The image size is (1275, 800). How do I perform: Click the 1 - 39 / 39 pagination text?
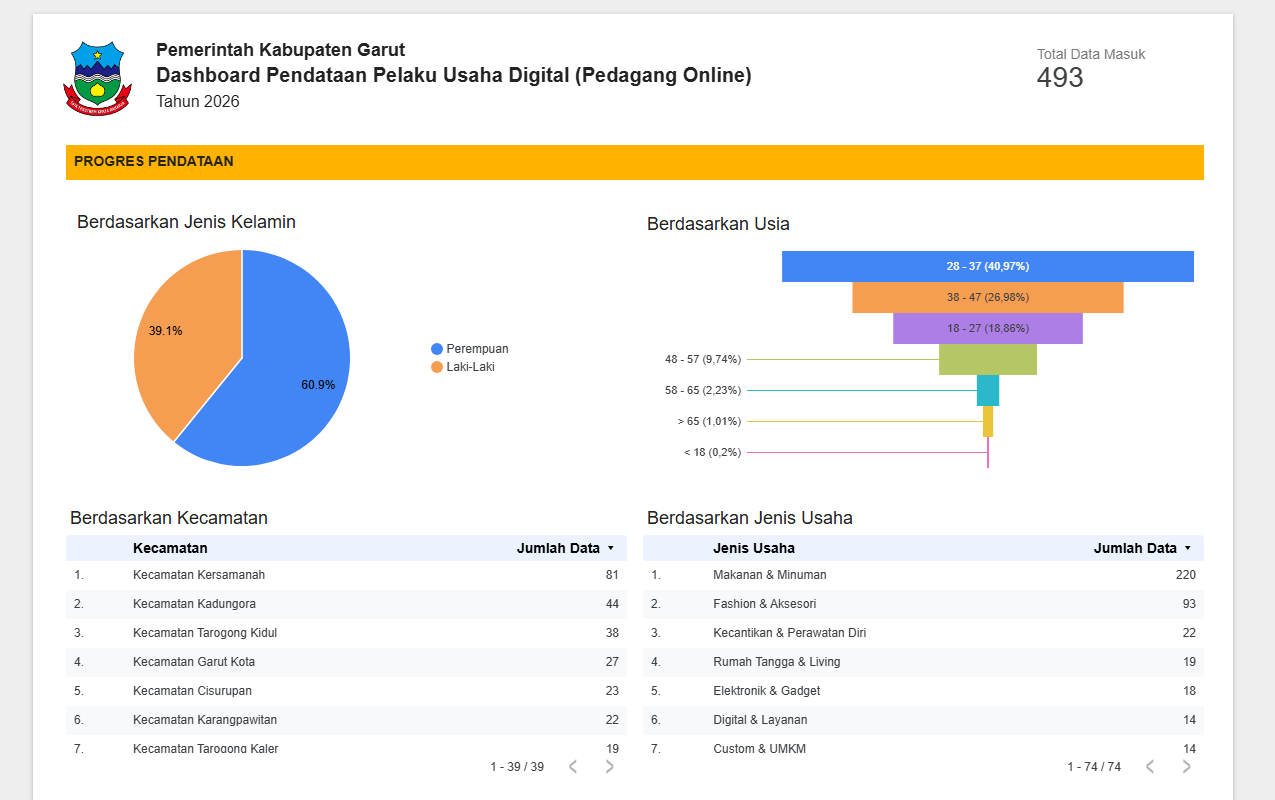click(x=517, y=767)
